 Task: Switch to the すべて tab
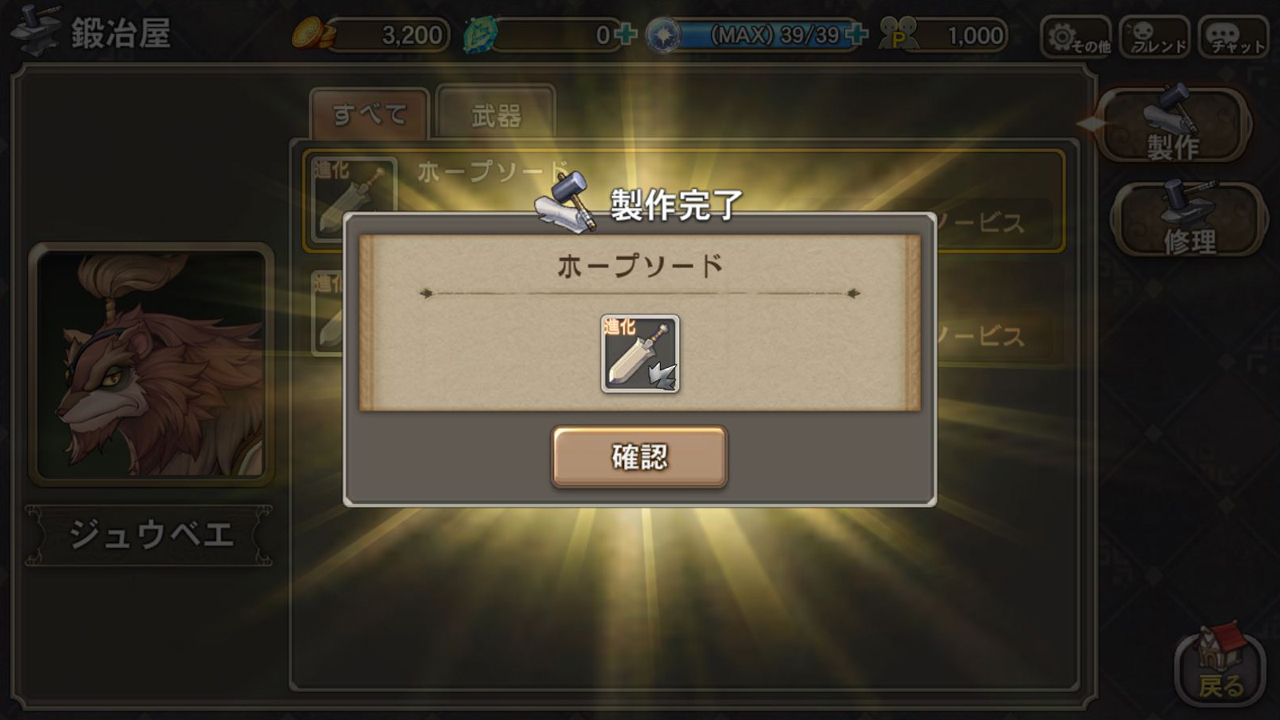pyautogui.click(x=370, y=114)
